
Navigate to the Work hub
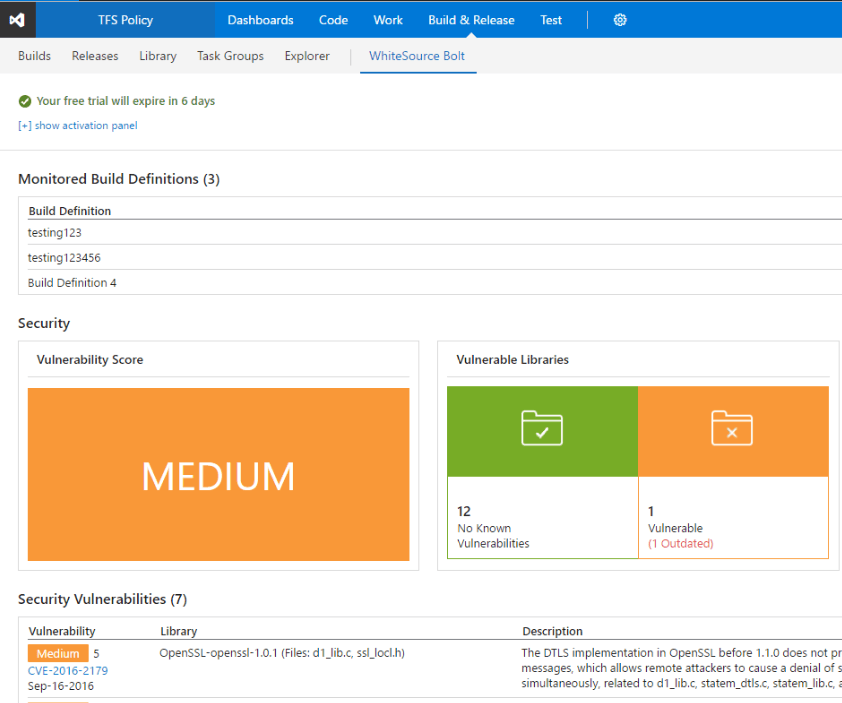pyautogui.click(x=388, y=20)
